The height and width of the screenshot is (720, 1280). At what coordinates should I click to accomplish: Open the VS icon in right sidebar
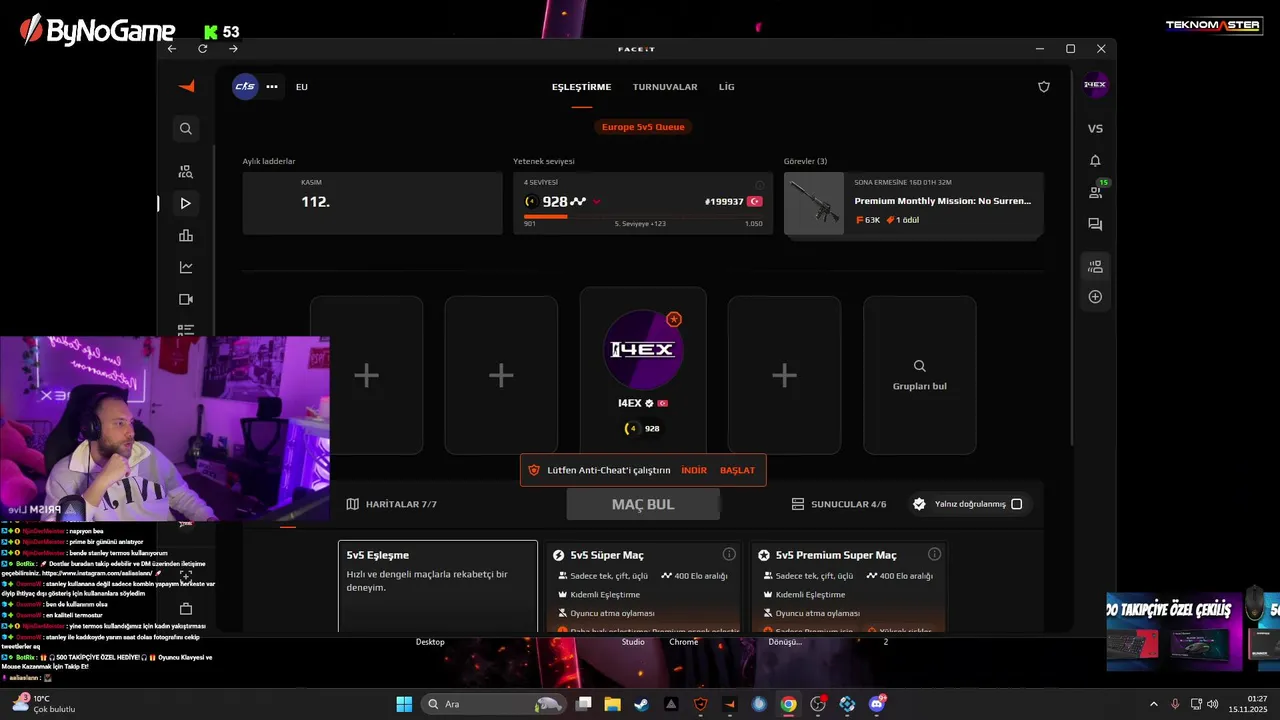[1095, 129]
